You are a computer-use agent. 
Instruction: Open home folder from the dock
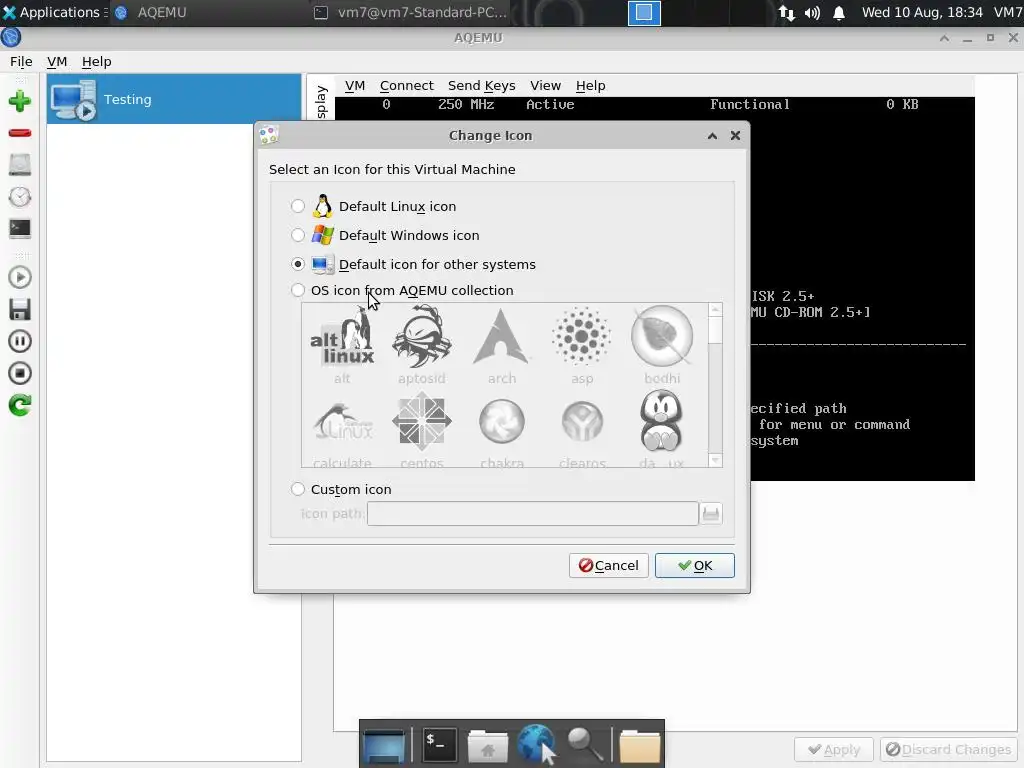pyautogui.click(x=487, y=744)
